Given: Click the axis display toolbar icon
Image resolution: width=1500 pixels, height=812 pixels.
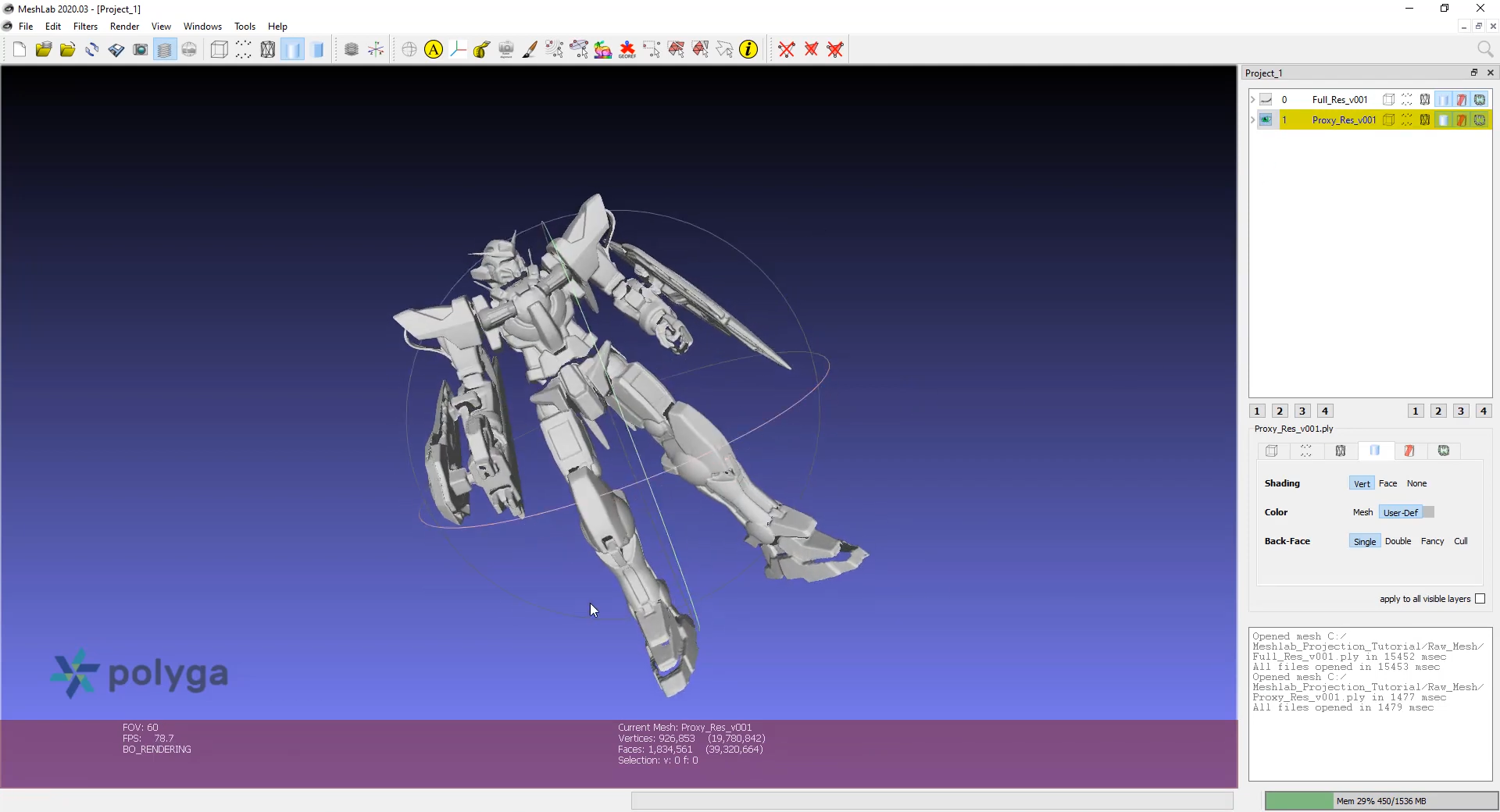Looking at the screenshot, I should pos(376,50).
